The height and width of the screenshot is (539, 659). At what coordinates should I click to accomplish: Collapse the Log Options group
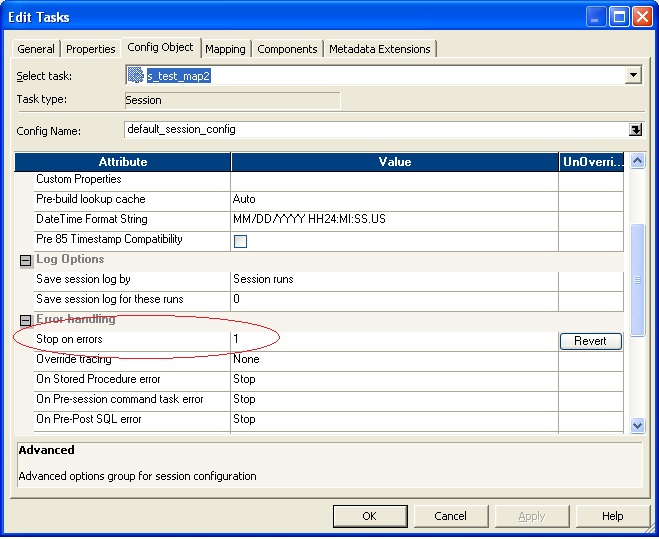26,261
